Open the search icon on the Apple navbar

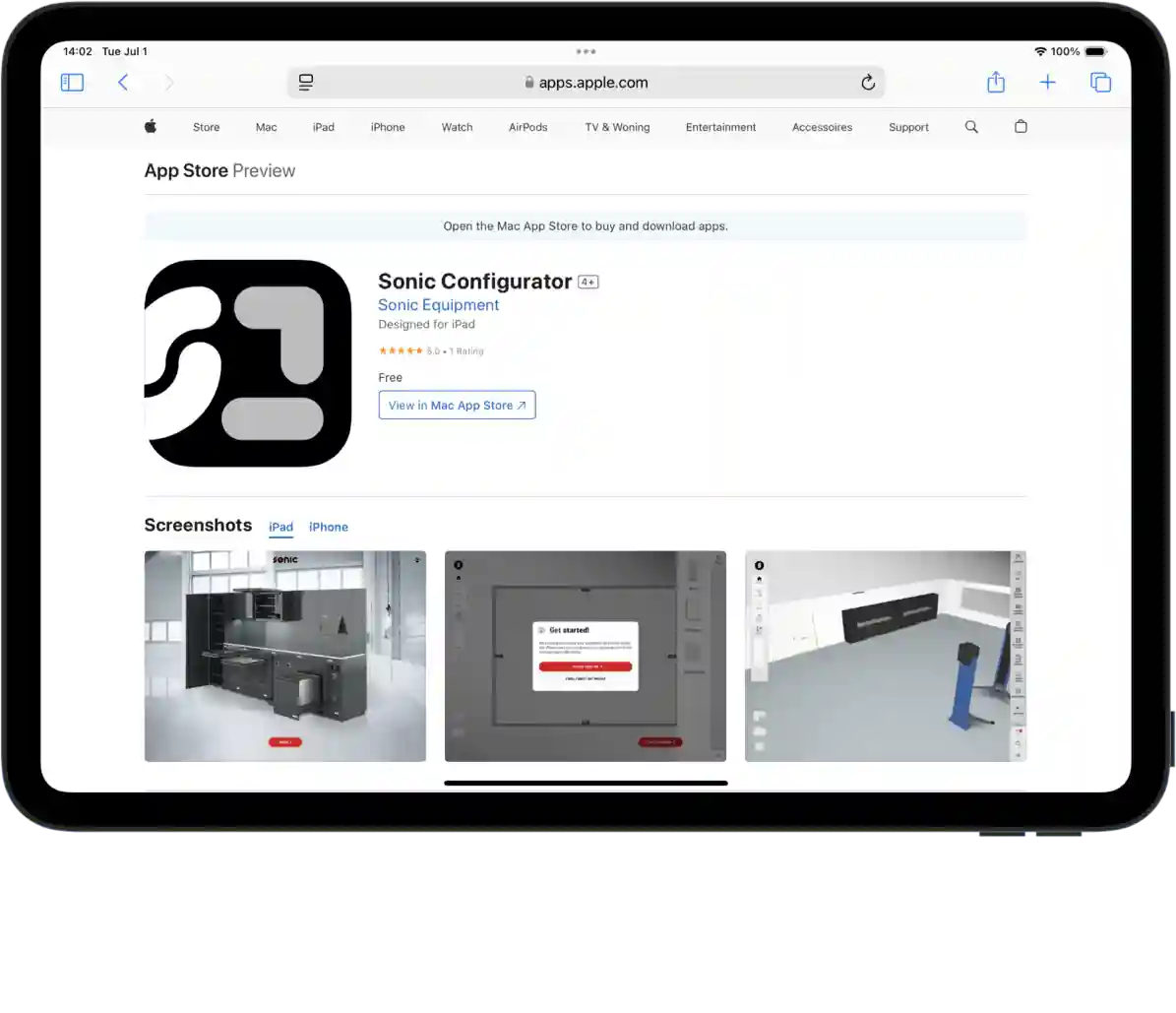point(971,127)
